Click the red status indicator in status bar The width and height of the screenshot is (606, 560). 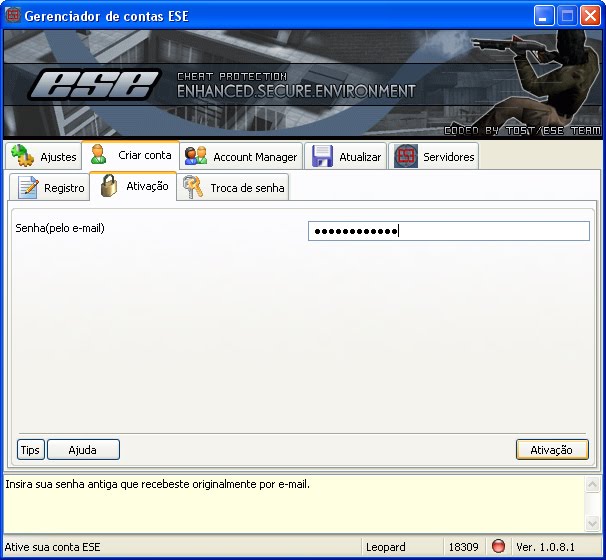tap(498, 547)
